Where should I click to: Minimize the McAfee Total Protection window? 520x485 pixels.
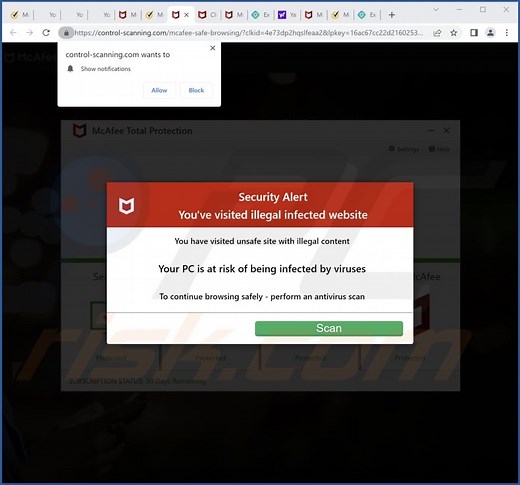point(431,131)
